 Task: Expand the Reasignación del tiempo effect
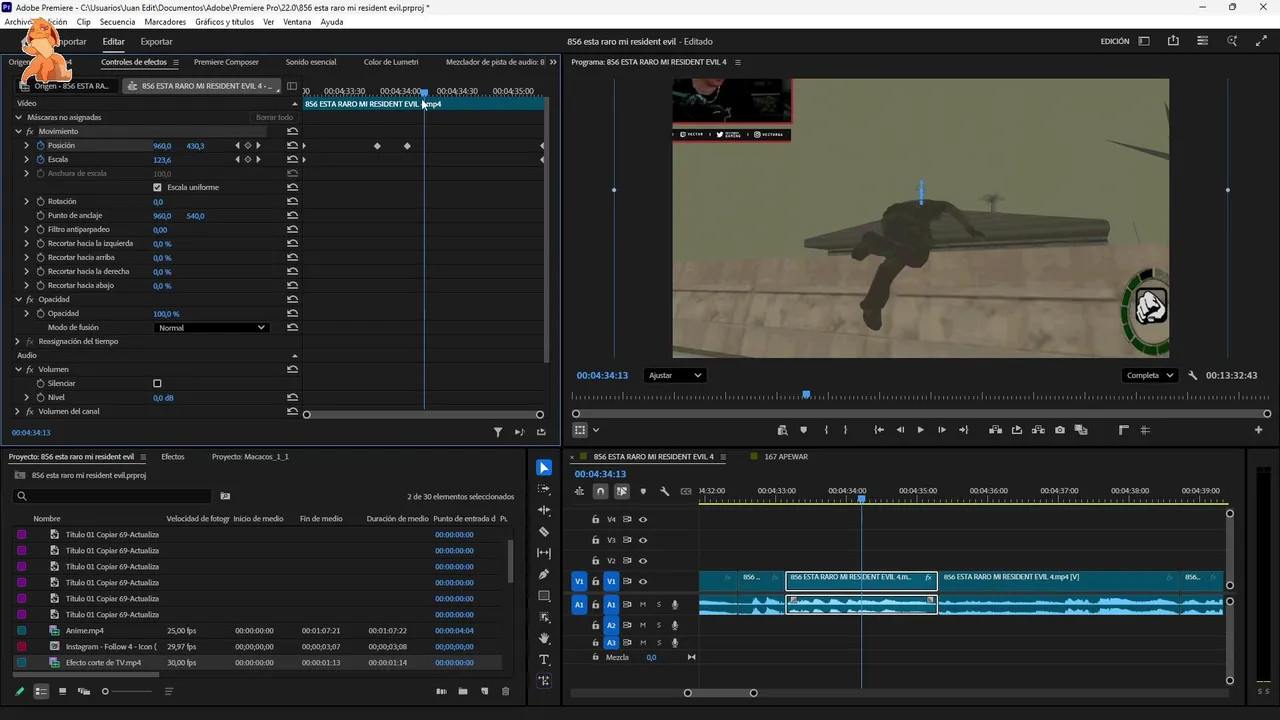pyautogui.click(x=18, y=342)
